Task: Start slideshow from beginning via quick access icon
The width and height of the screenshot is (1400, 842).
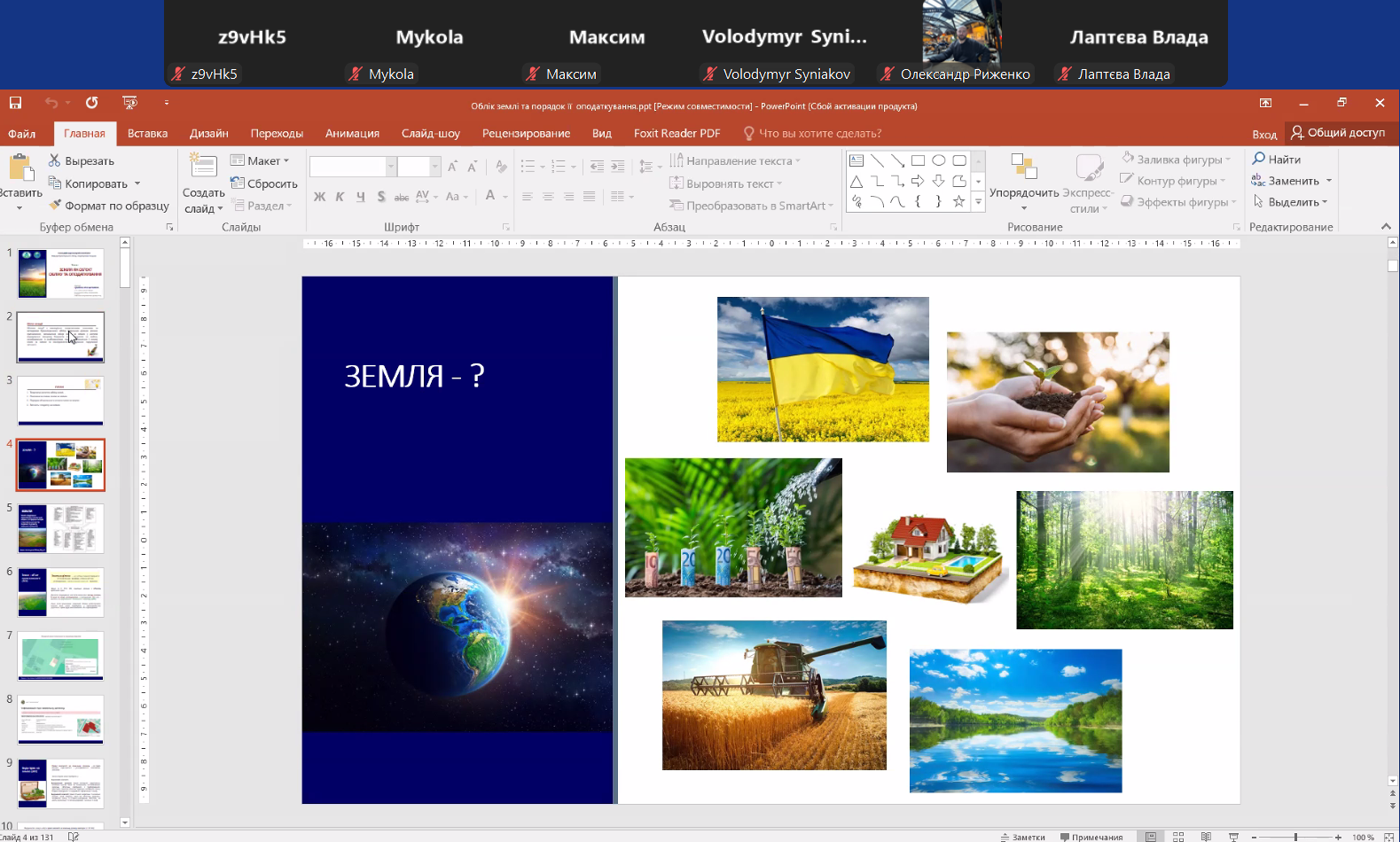Action: pos(129,103)
